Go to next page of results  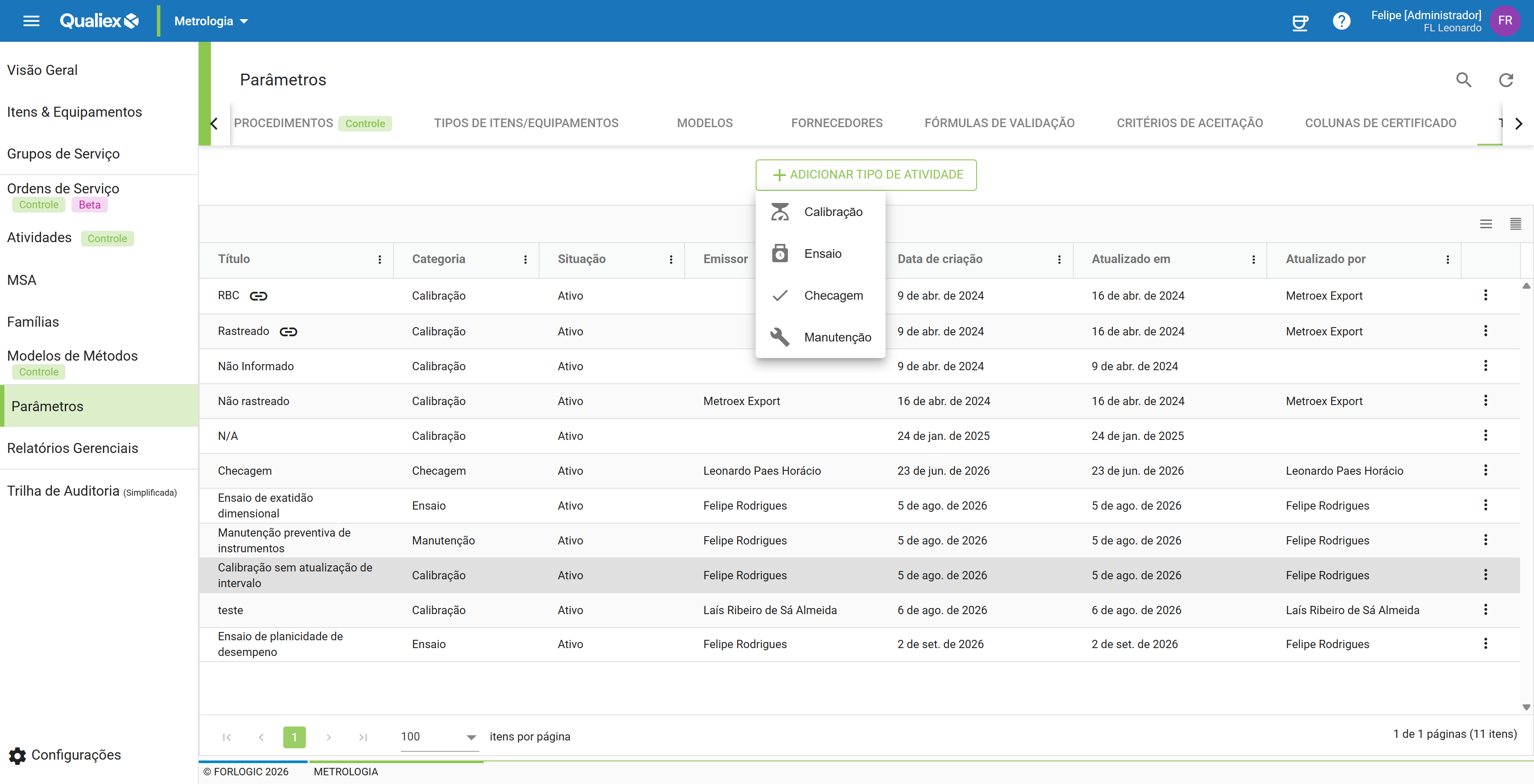328,737
